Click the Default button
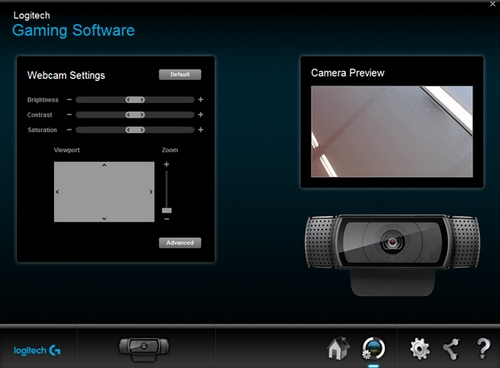 (x=180, y=74)
